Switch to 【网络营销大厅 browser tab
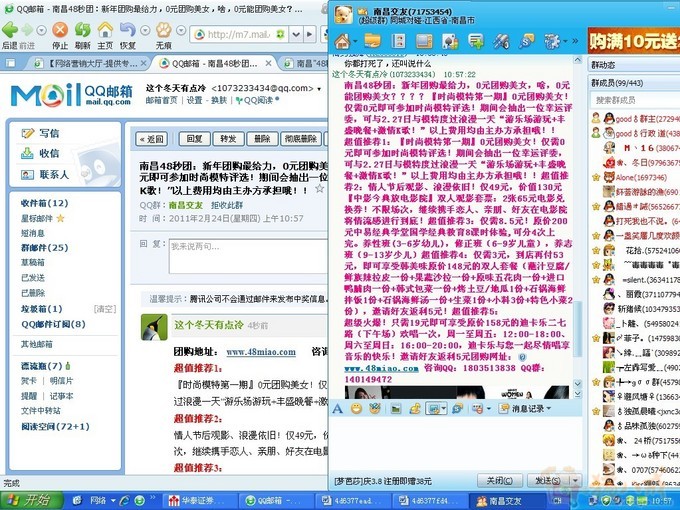The image size is (680, 510). [x=91, y=63]
